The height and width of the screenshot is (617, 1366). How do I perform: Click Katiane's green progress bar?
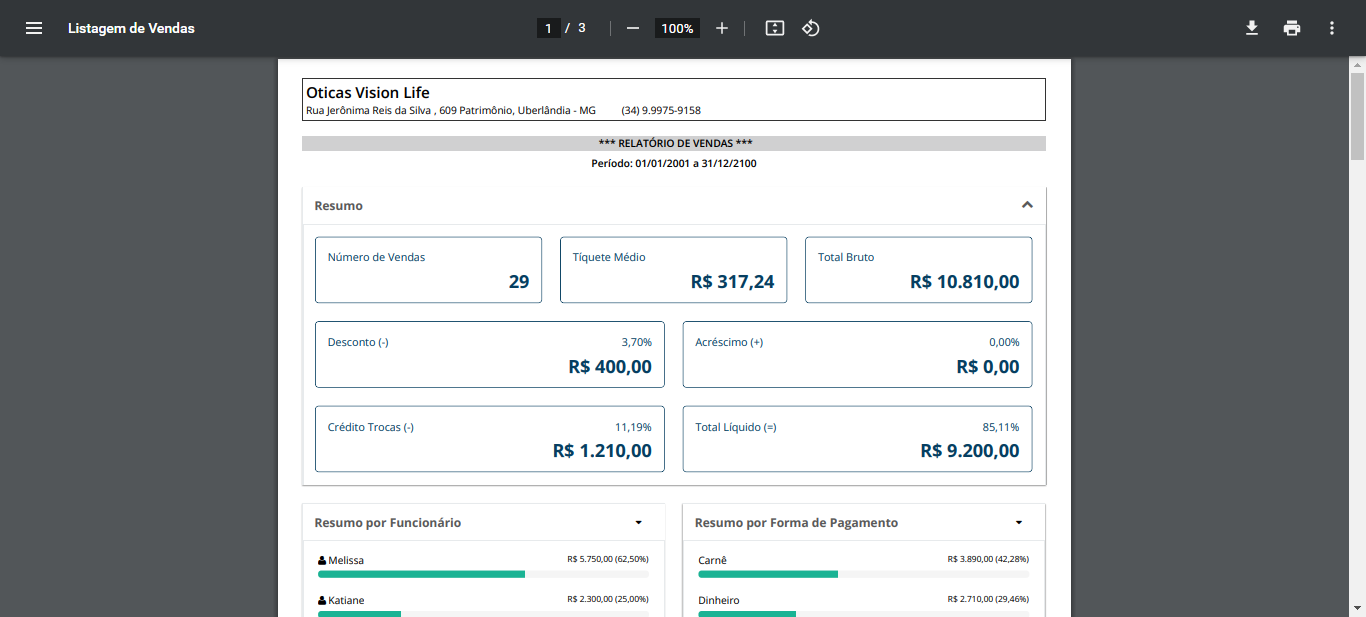click(359, 613)
